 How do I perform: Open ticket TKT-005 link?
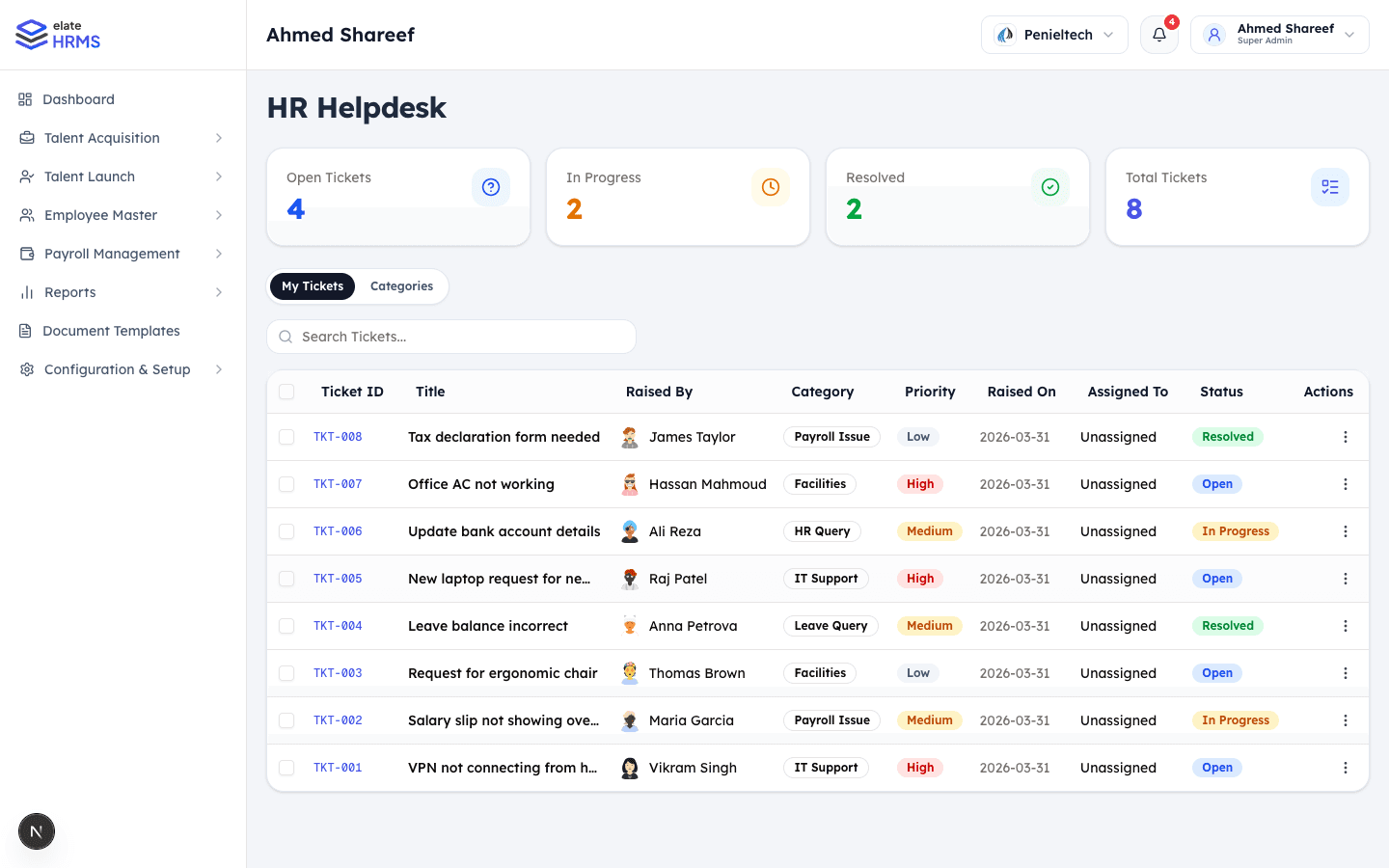click(x=338, y=578)
